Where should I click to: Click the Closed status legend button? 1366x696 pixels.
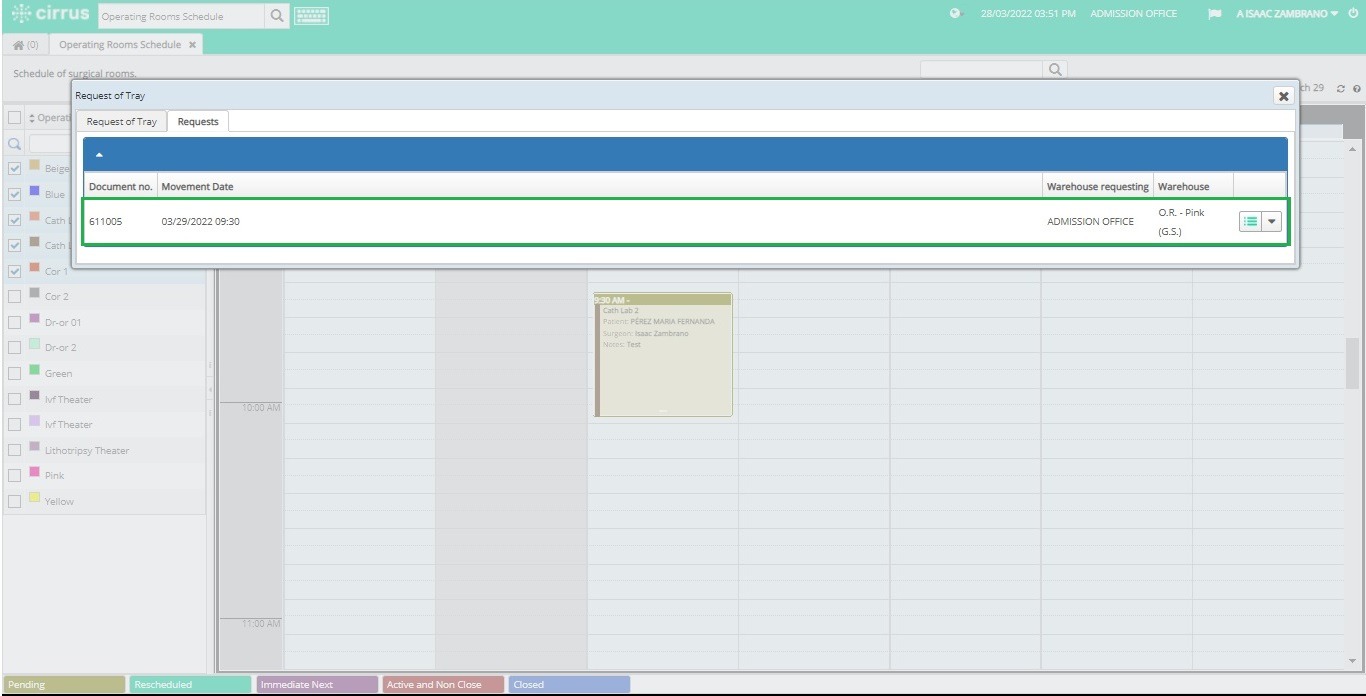[569, 685]
